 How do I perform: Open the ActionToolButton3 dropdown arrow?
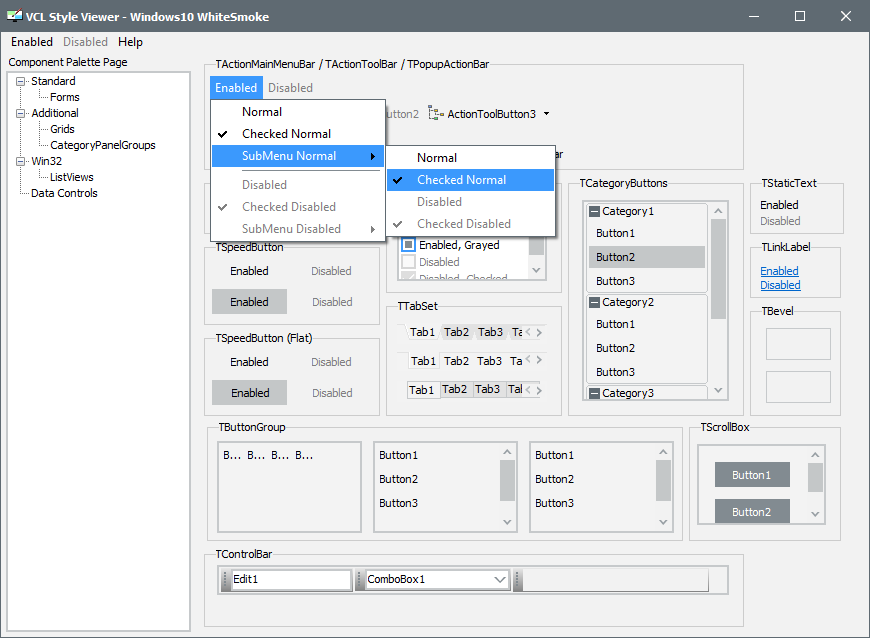coord(547,114)
